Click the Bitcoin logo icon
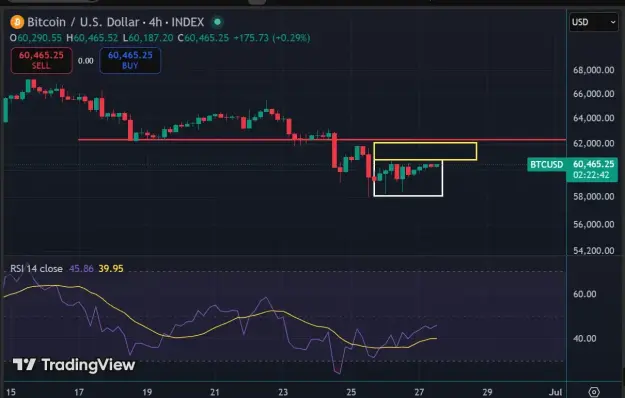The width and height of the screenshot is (625, 398). tap(17, 22)
